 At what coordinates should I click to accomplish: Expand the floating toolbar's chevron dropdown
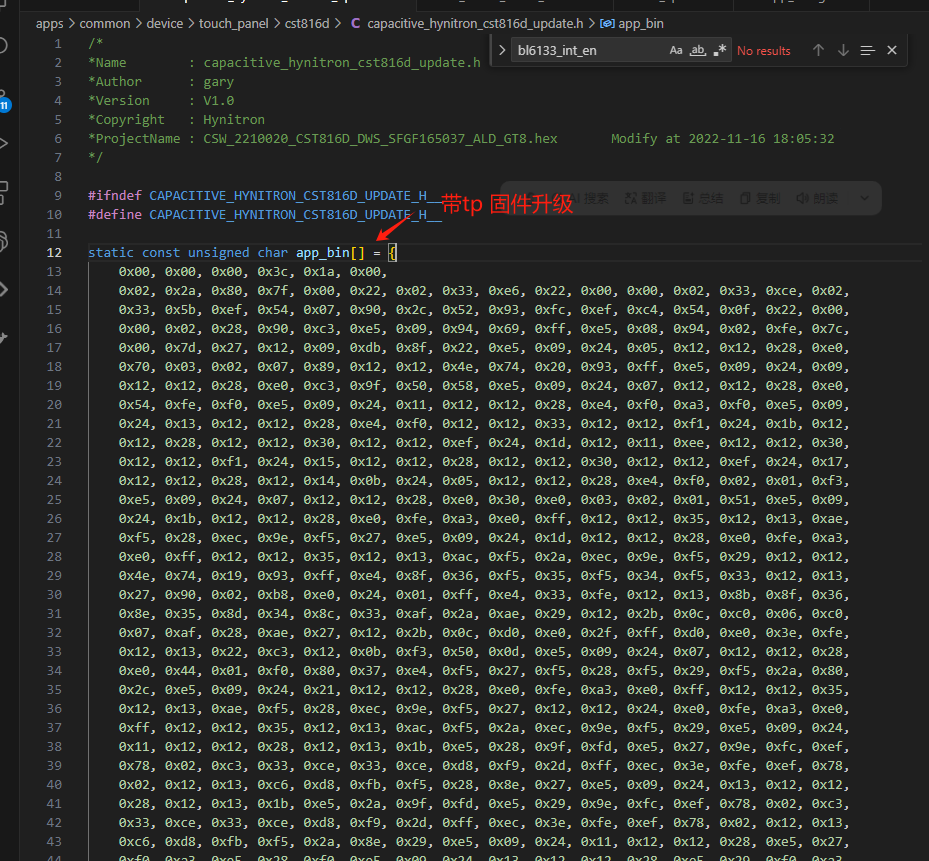coord(864,198)
